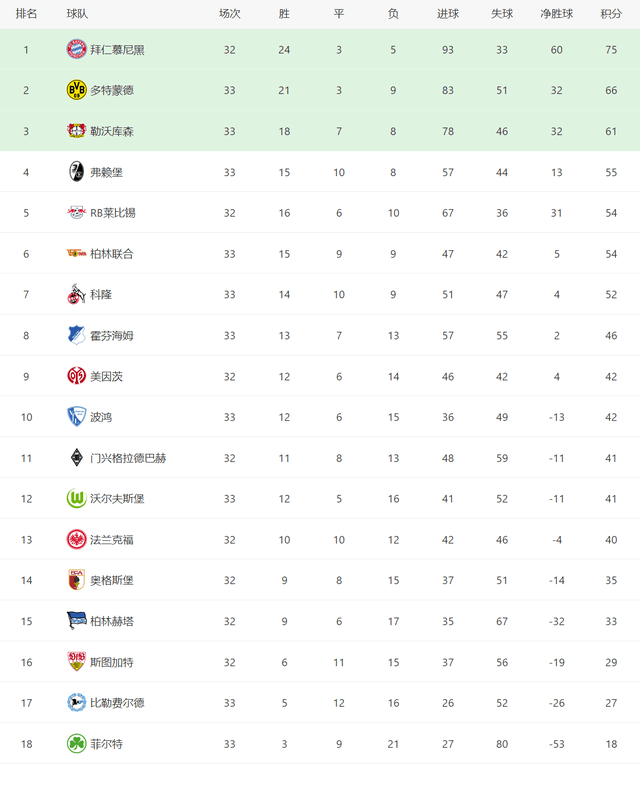Select the Freiburg club crest
Image resolution: width=640 pixels, height=811 pixels.
[x=76, y=172]
